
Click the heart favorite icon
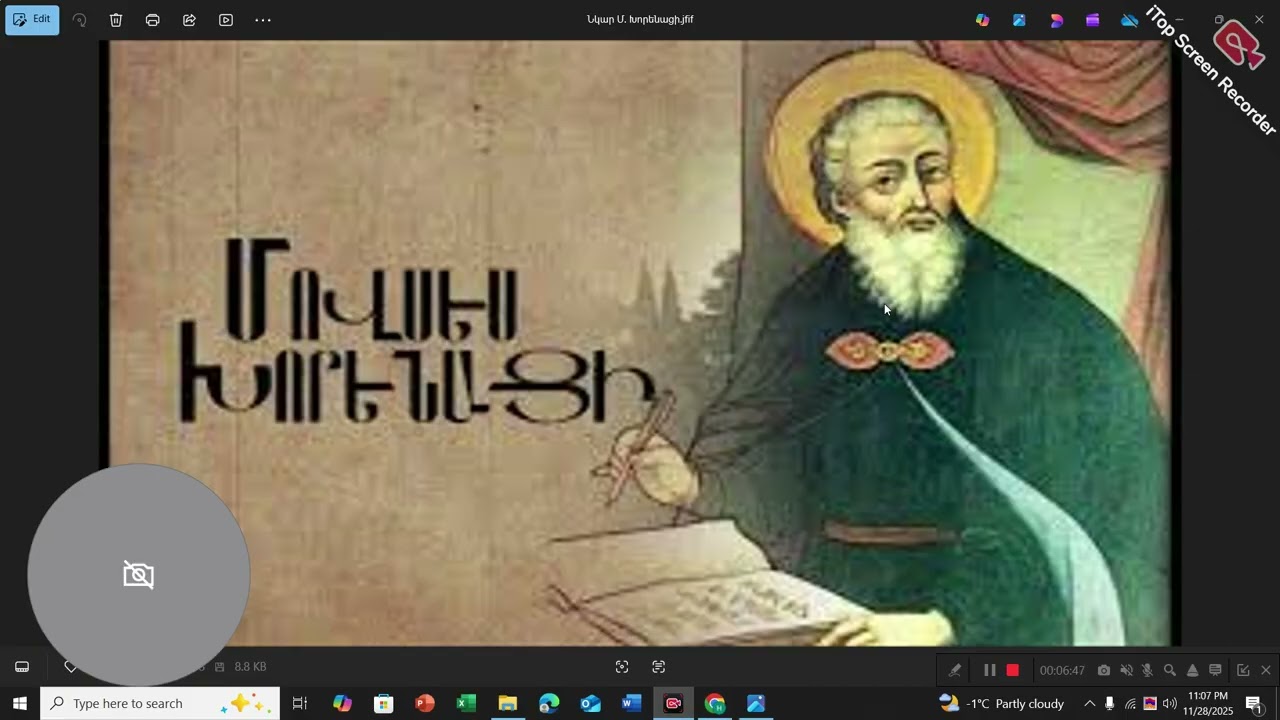[70, 667]
